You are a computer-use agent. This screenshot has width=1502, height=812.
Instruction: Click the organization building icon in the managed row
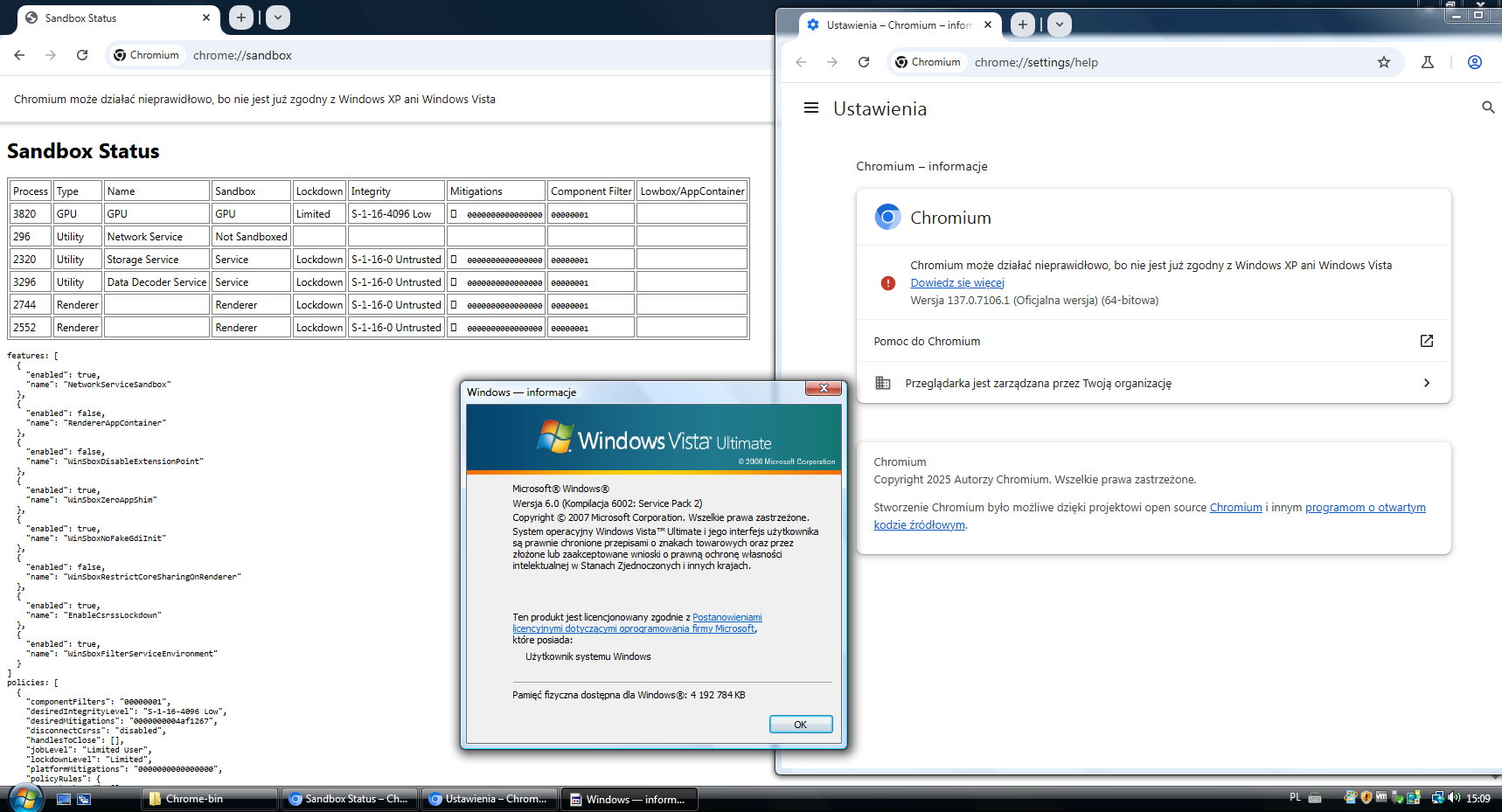(x=883, y=383)
